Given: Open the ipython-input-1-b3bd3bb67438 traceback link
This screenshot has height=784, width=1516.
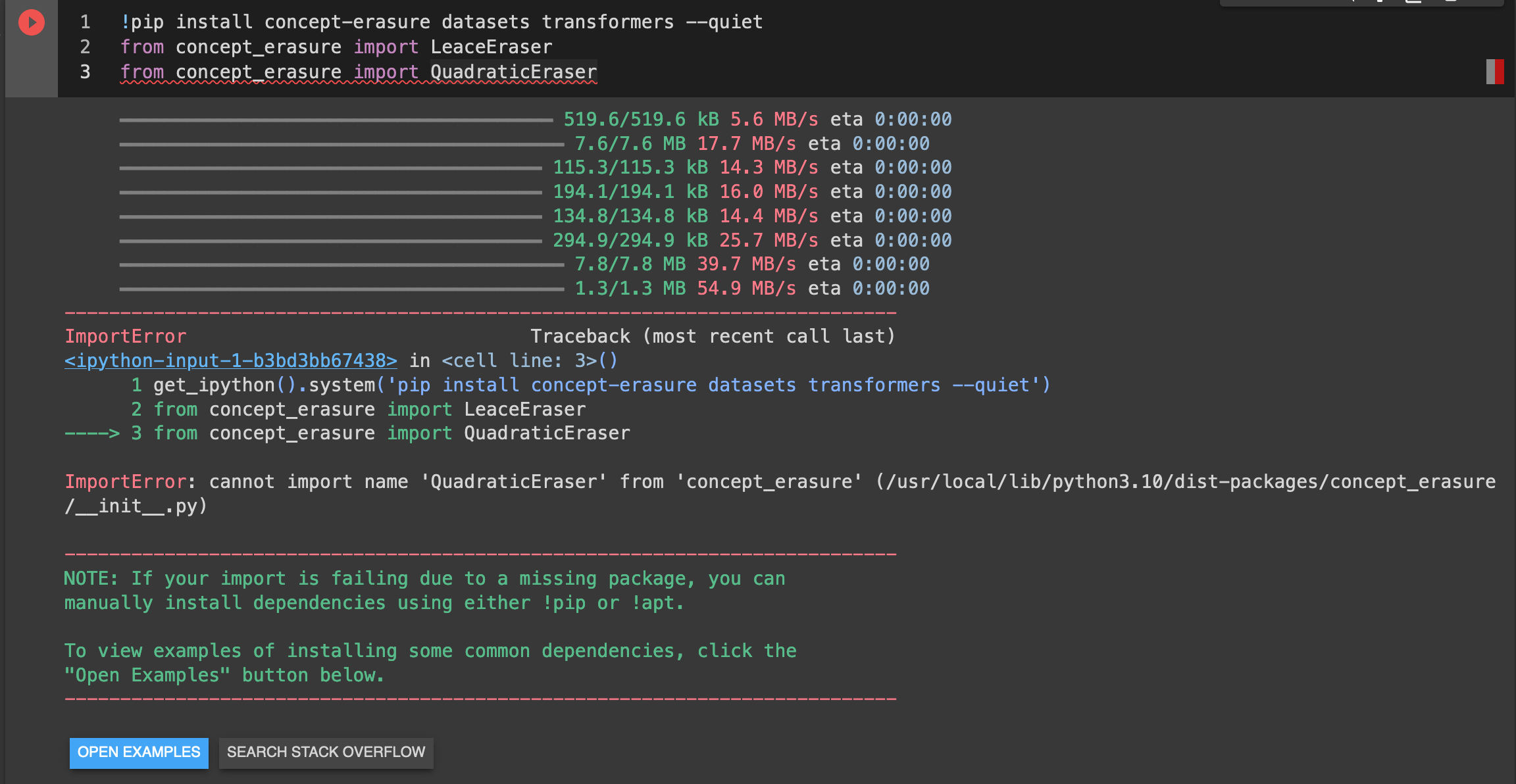Looking at the screenshot, I should 230,360.
